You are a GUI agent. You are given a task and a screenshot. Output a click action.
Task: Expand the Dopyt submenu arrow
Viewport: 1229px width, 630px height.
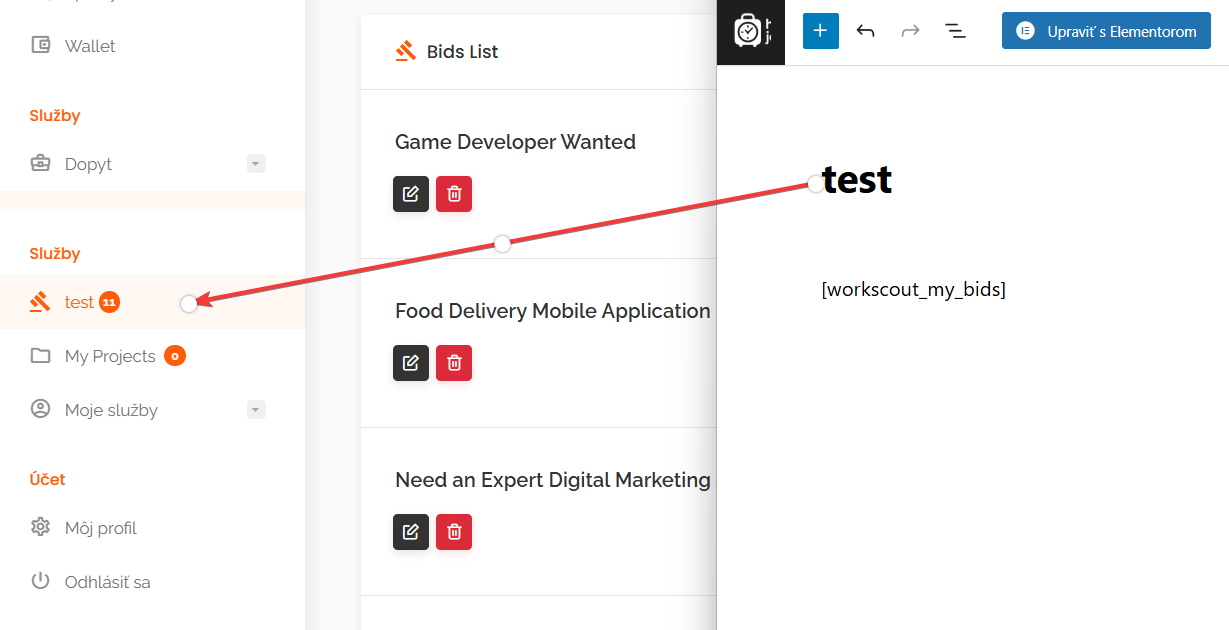click(x=256, y=164)
